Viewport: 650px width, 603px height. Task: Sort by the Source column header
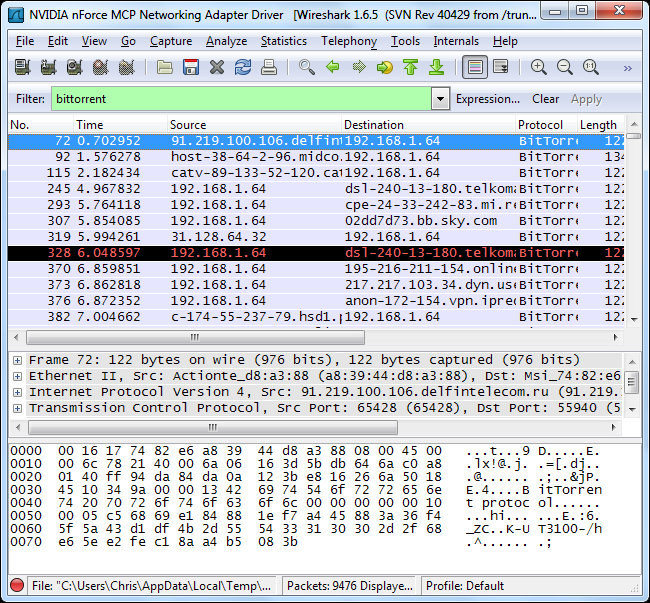pos(254,125)
